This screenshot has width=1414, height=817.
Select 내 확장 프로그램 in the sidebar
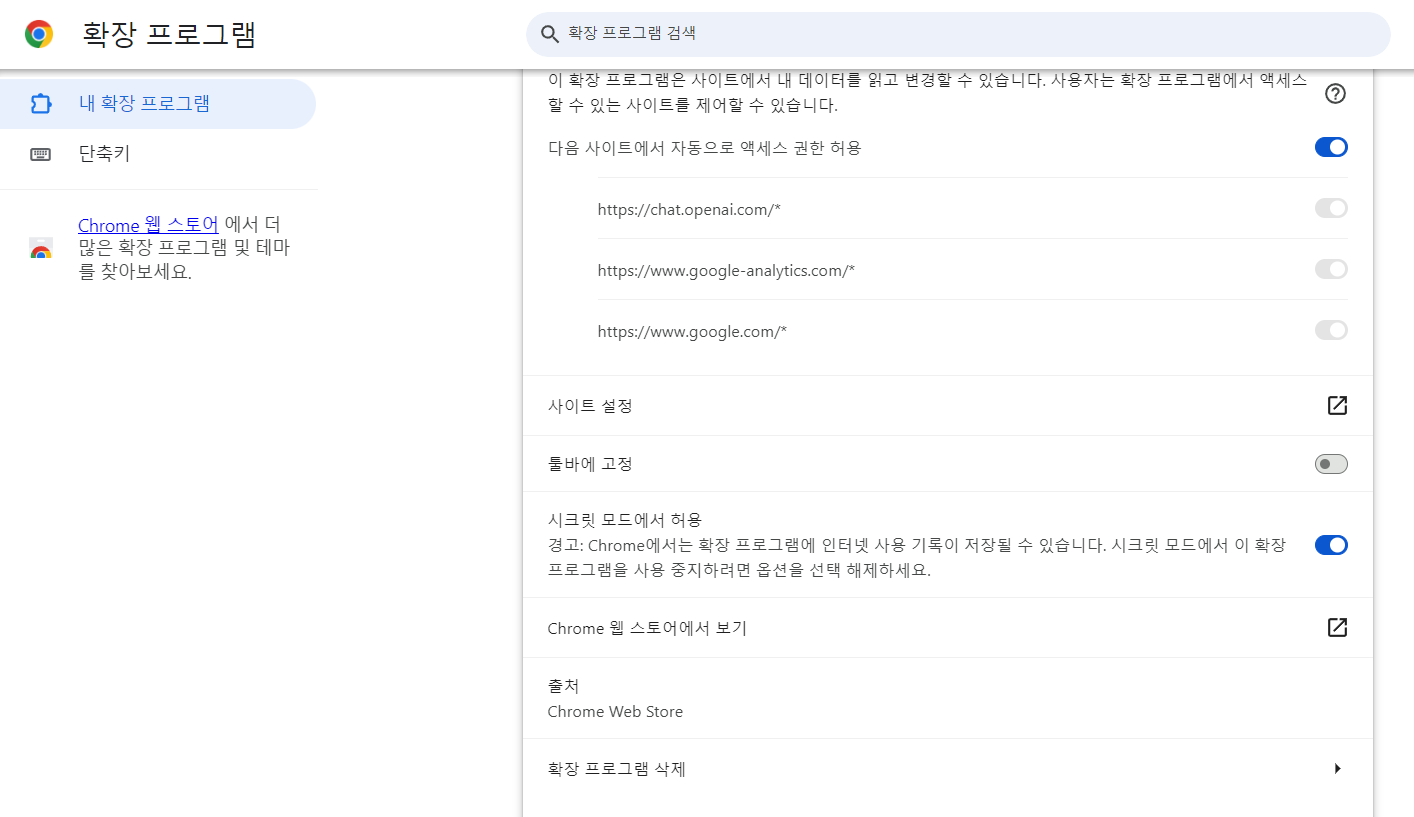click(x=157, y=103)
